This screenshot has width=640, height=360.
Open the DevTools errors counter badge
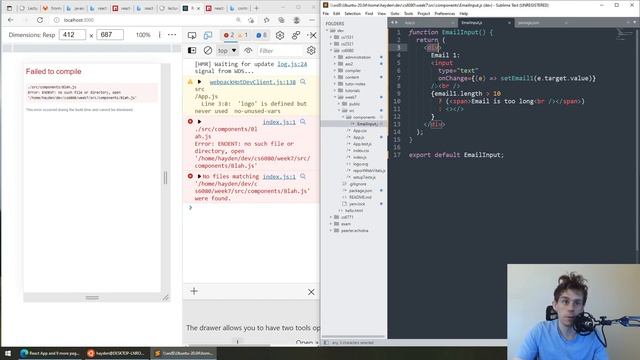[229, 36]
